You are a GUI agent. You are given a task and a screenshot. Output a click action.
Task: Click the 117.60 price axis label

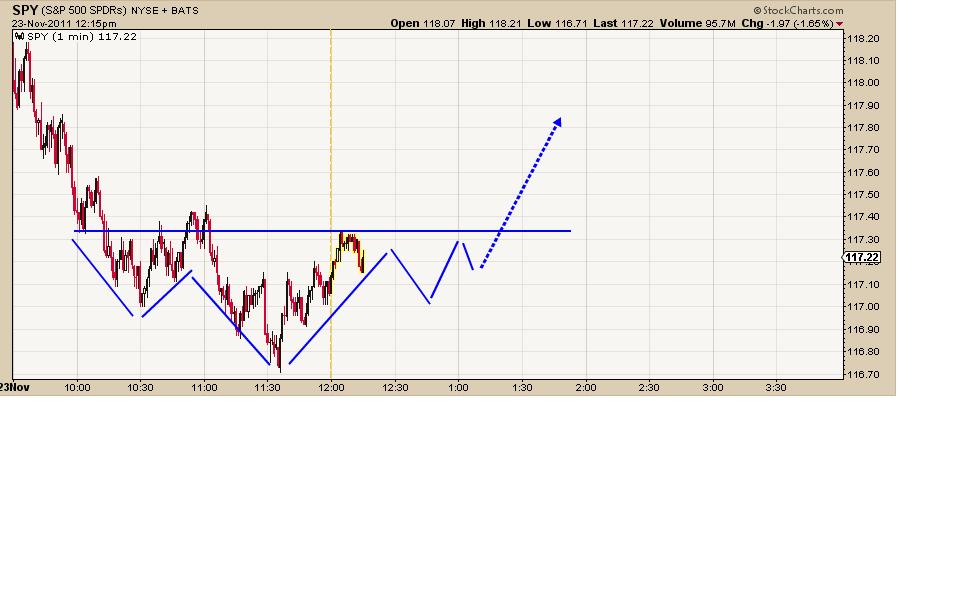[x=863, y=173]
